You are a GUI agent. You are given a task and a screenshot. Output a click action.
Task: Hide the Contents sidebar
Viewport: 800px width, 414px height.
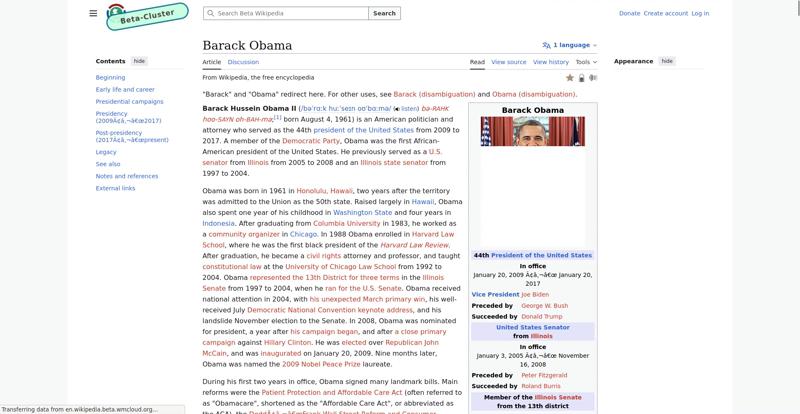pyautogui.click(x=139, y=61)
